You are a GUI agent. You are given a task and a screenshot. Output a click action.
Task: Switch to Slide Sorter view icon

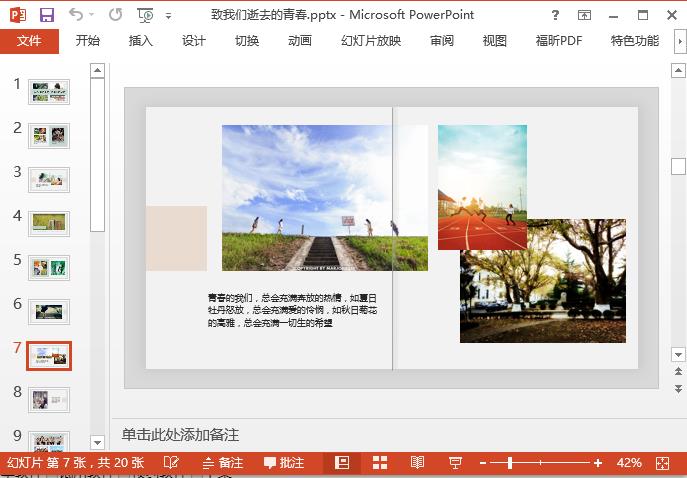coord(380,463)
